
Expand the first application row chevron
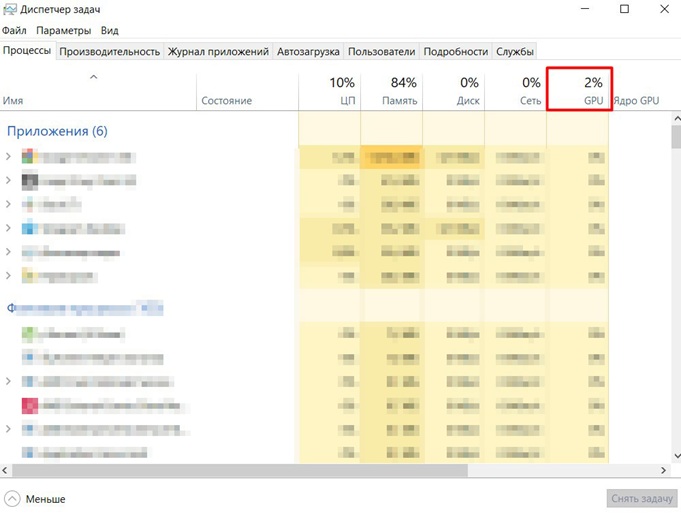tap(8, 156)
